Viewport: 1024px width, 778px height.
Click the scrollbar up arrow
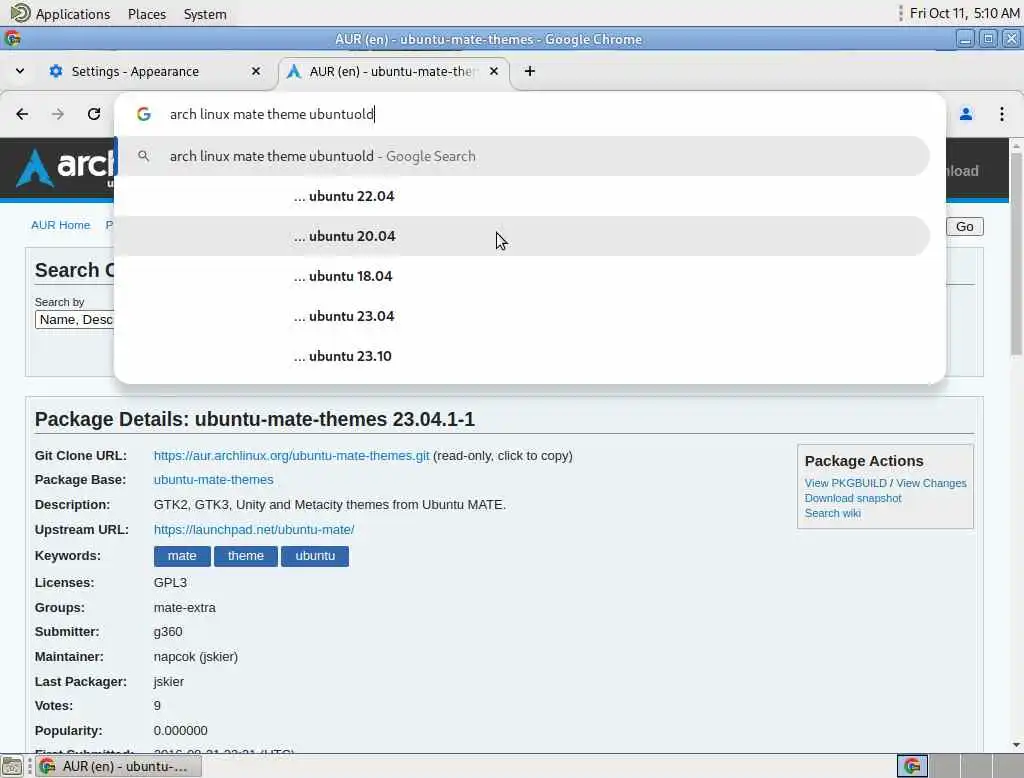click(x=1016, y=144)
